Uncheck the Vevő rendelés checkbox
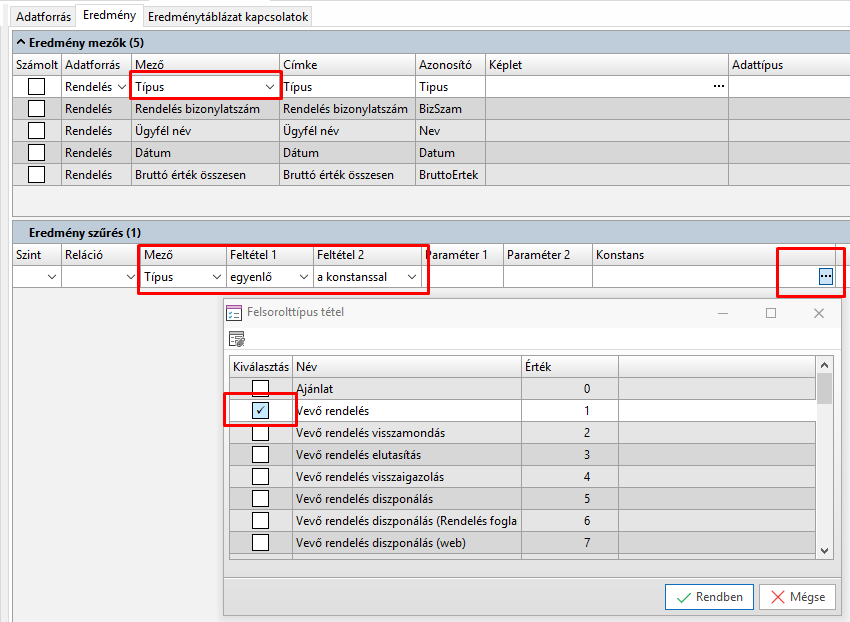The height and width of the screenshot is (622, 850). (260, 411)
